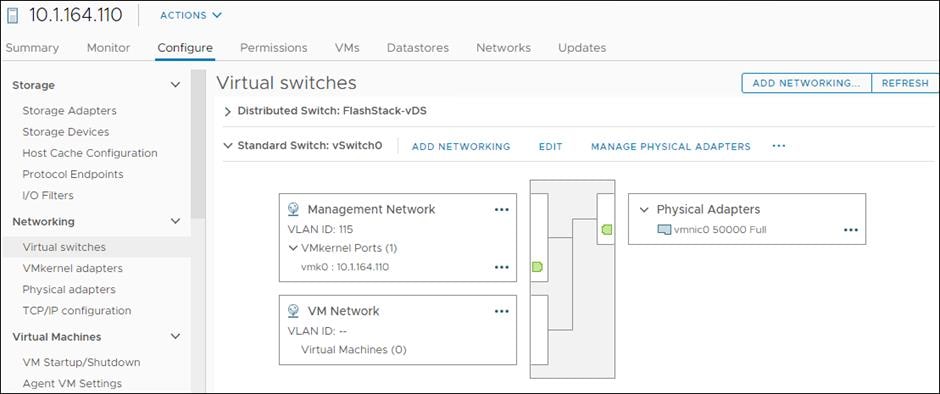Open the vmk0 adapter ellipsis menu

pos(501,267)
